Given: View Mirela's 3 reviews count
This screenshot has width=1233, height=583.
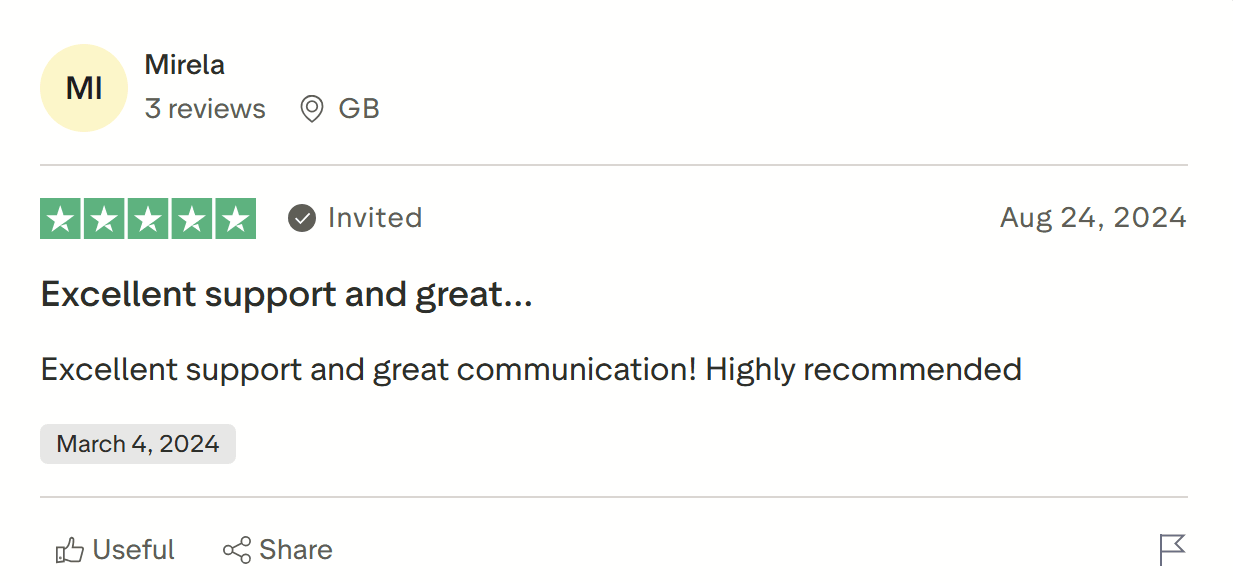Looking at the screenshot, I should (x=205, y=109).
